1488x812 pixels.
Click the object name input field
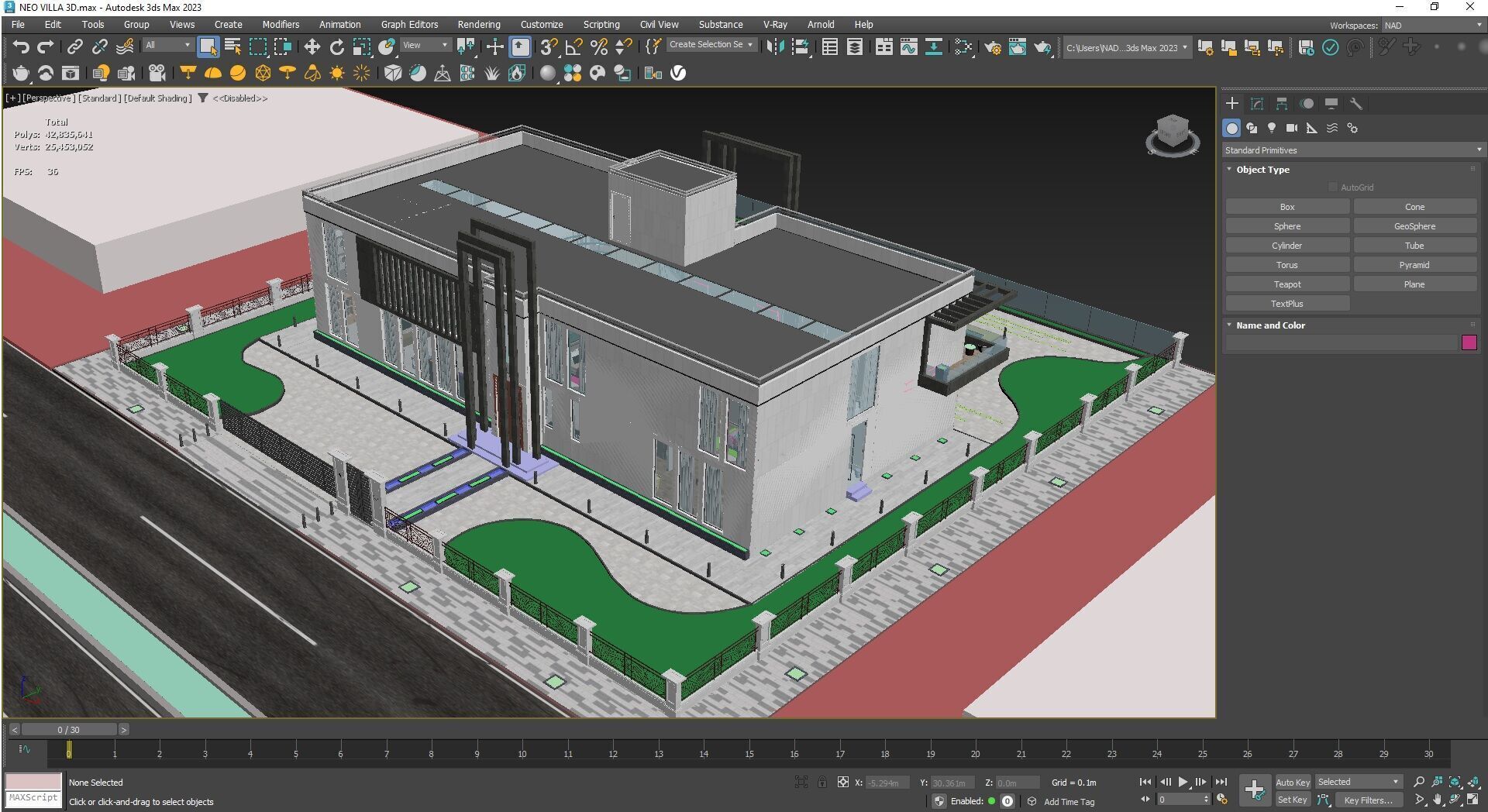(x=1341, y=342)
